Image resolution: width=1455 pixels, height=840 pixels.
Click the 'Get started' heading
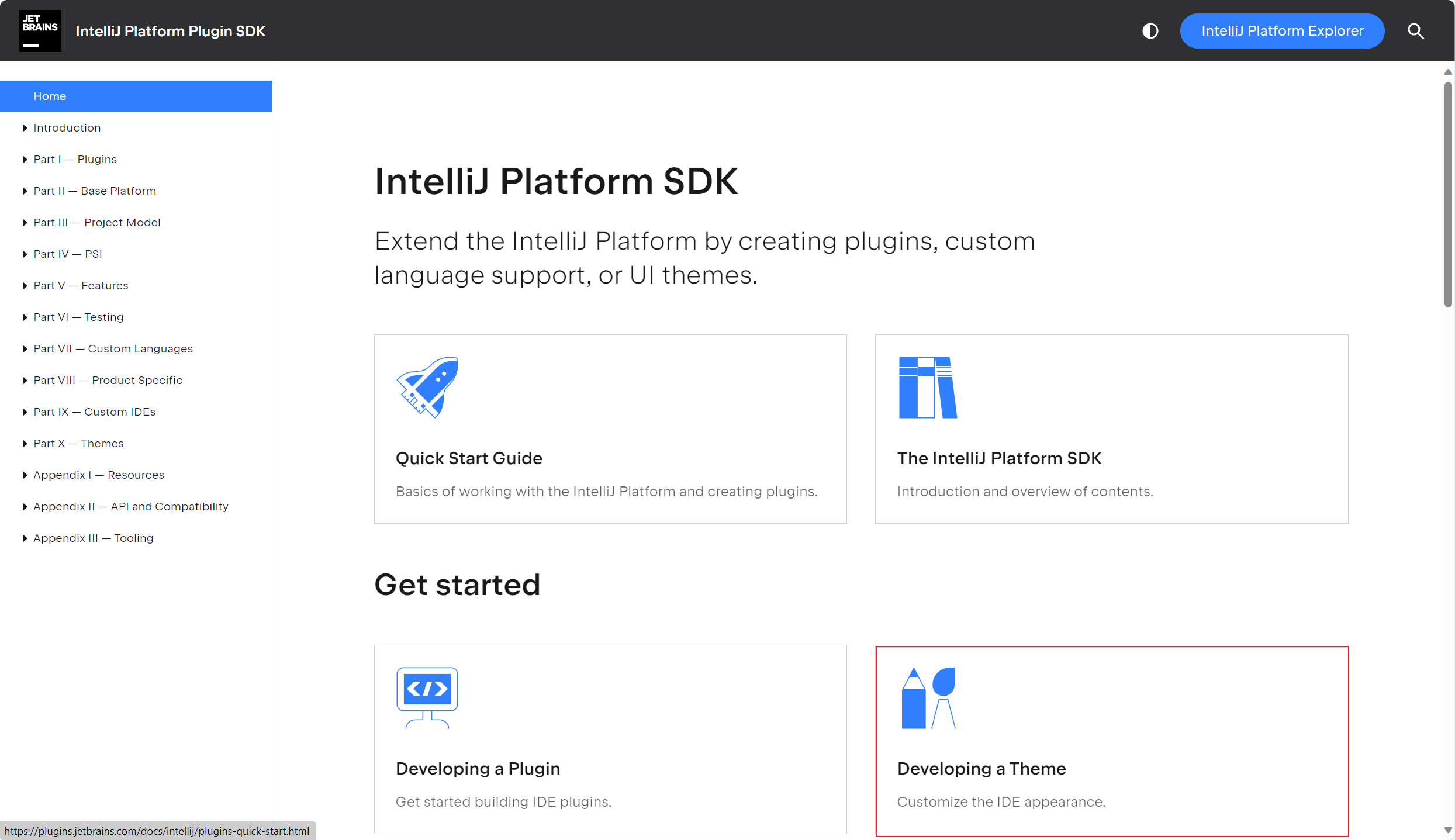[x=457, y=585]
